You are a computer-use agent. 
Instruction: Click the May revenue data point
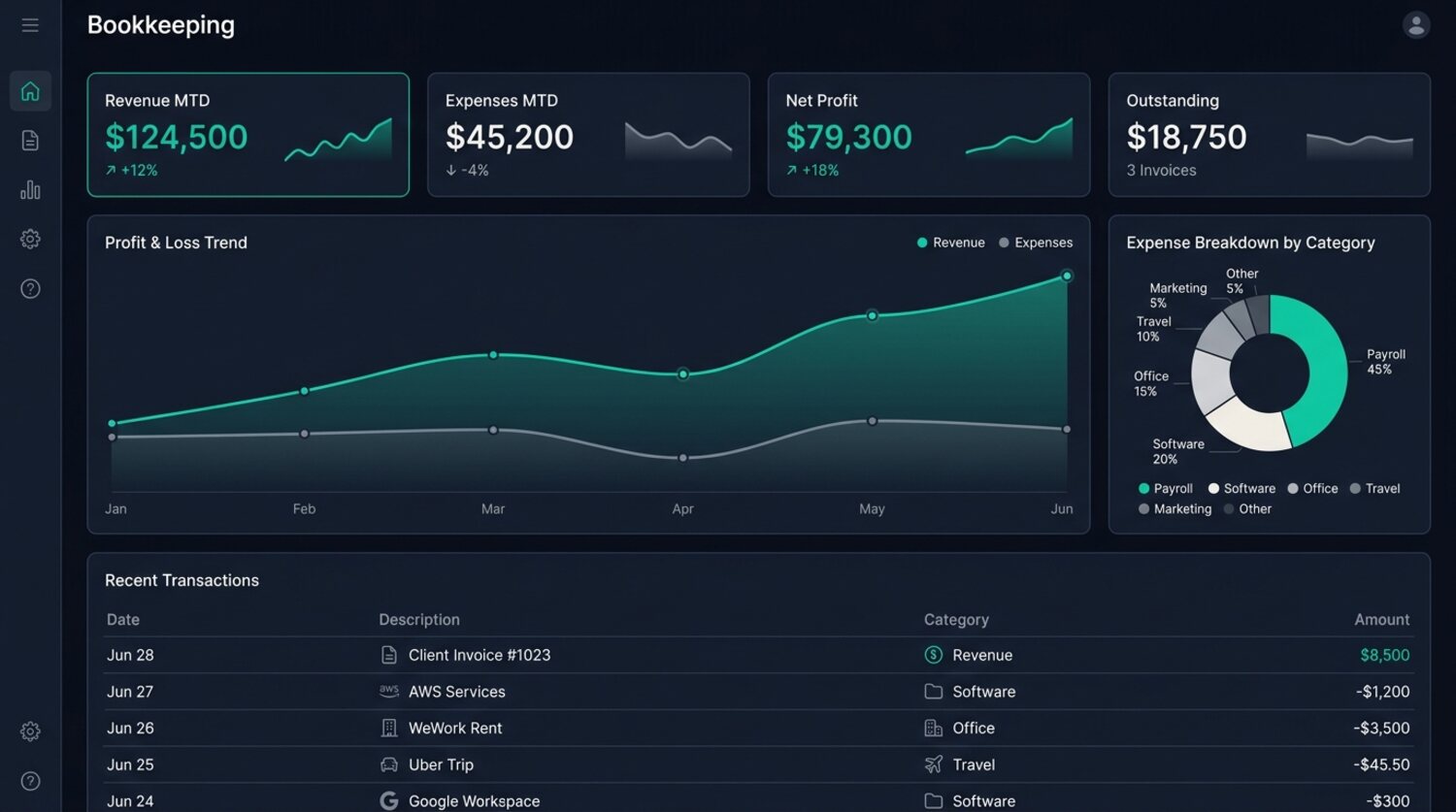[x=872, y=315]
